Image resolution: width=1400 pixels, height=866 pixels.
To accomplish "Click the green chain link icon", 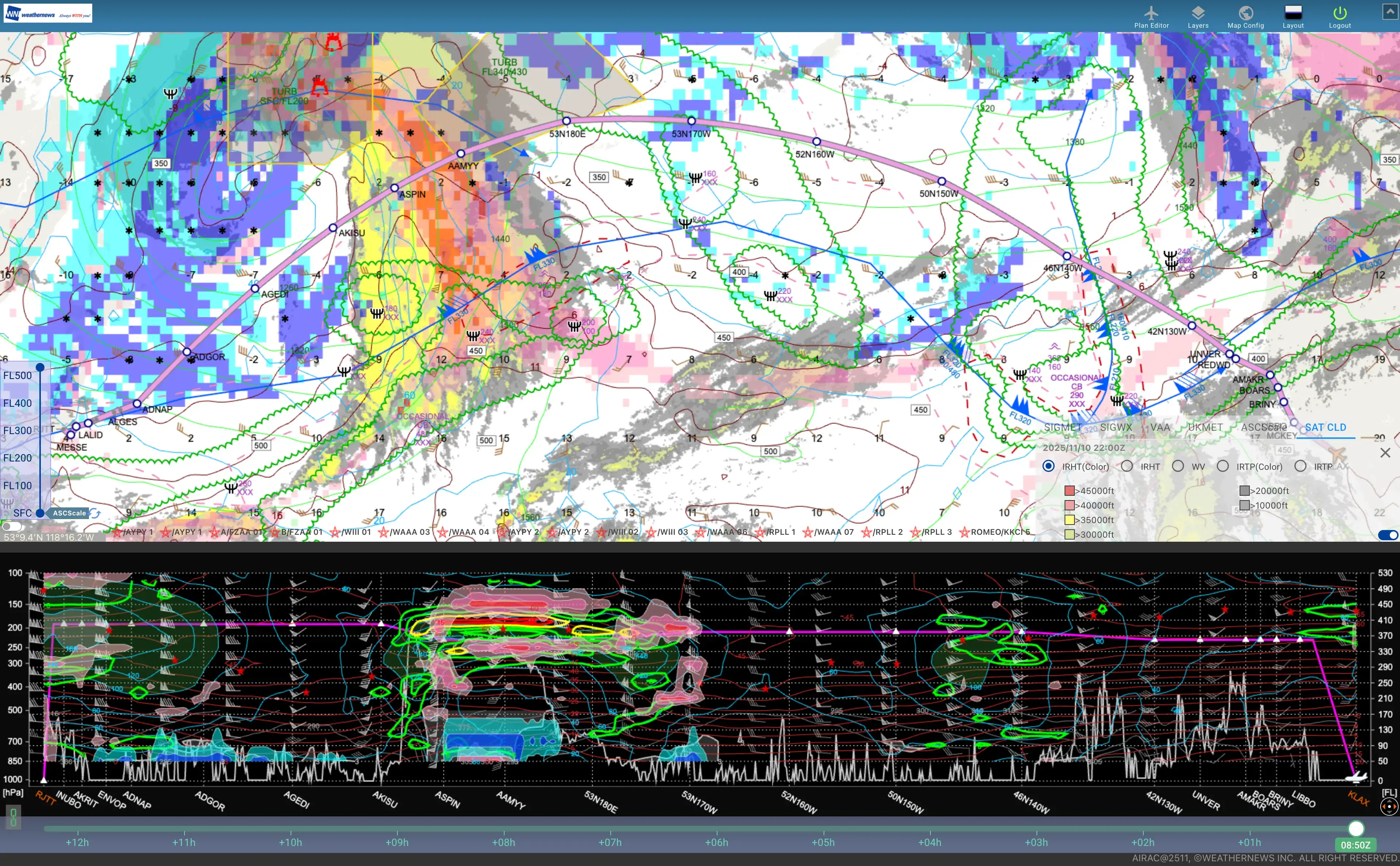I will click(14, 817).
